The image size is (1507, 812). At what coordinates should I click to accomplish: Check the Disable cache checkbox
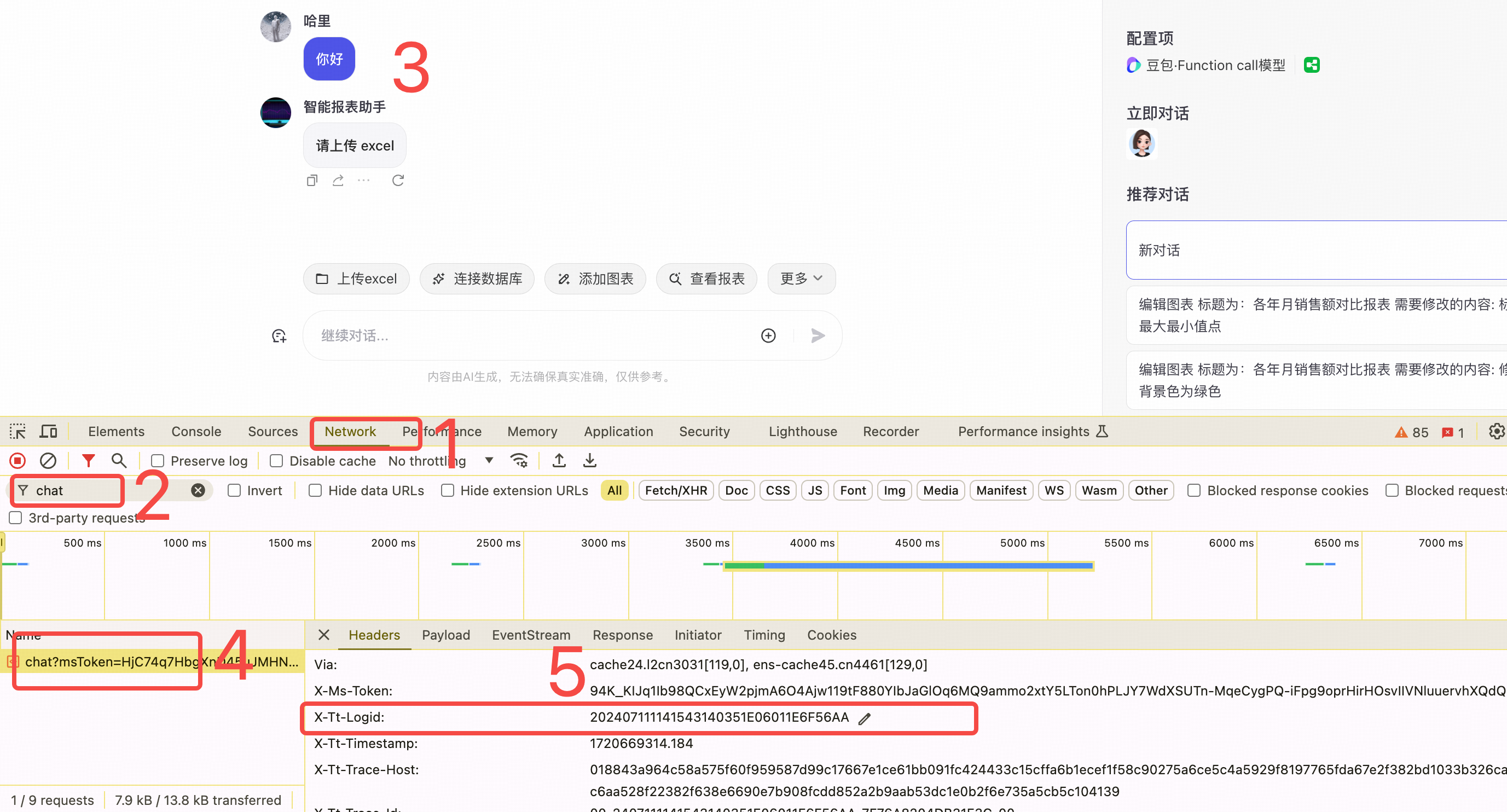tap(276, 461)
